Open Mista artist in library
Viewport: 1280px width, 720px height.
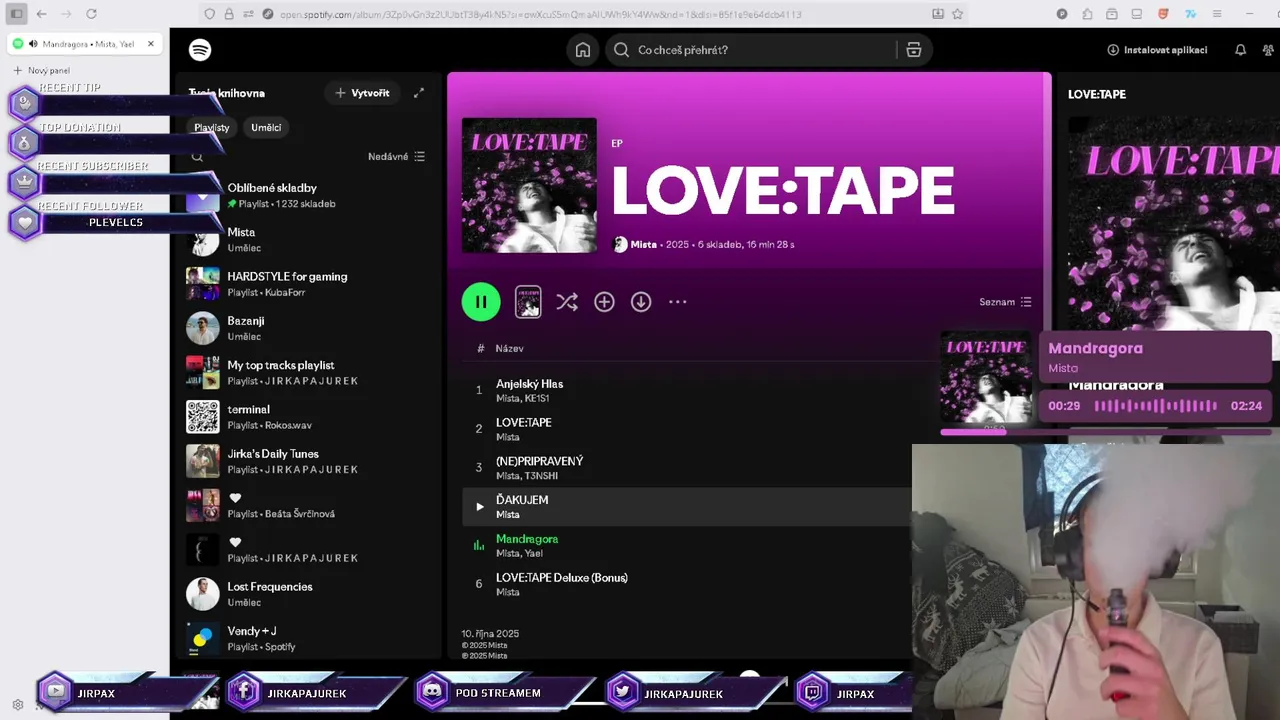[x=309, y=240]
